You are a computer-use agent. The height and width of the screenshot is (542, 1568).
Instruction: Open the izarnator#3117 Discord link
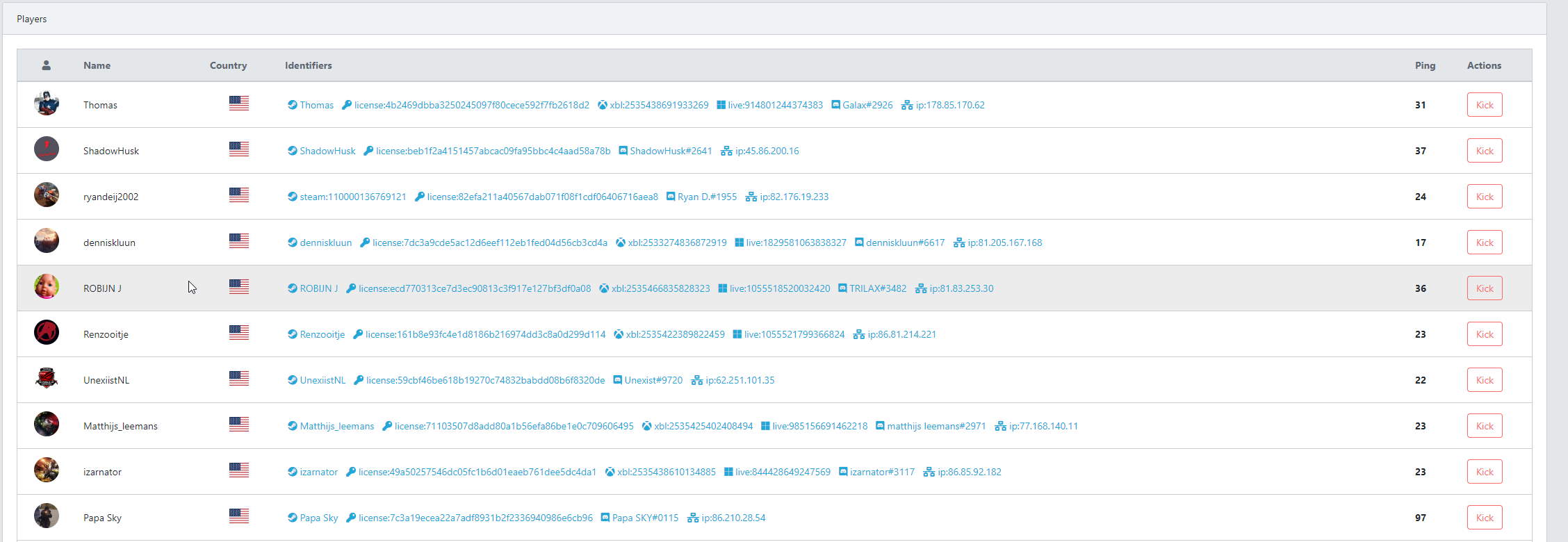pos(881,472)
